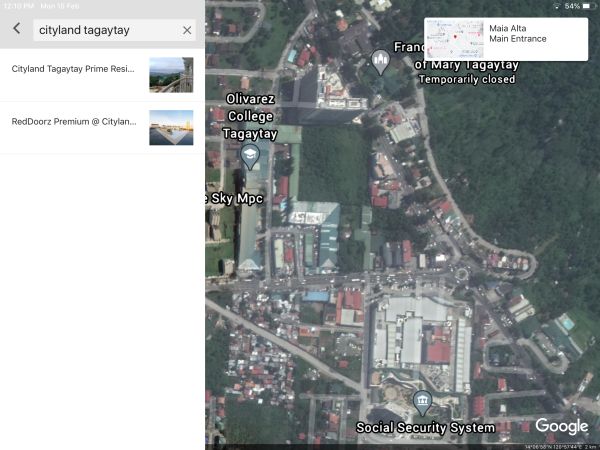This screenshot has width=600, height=450.
Task: Tap the Wi-Fi icon in status bar
Action: [557, 6]
